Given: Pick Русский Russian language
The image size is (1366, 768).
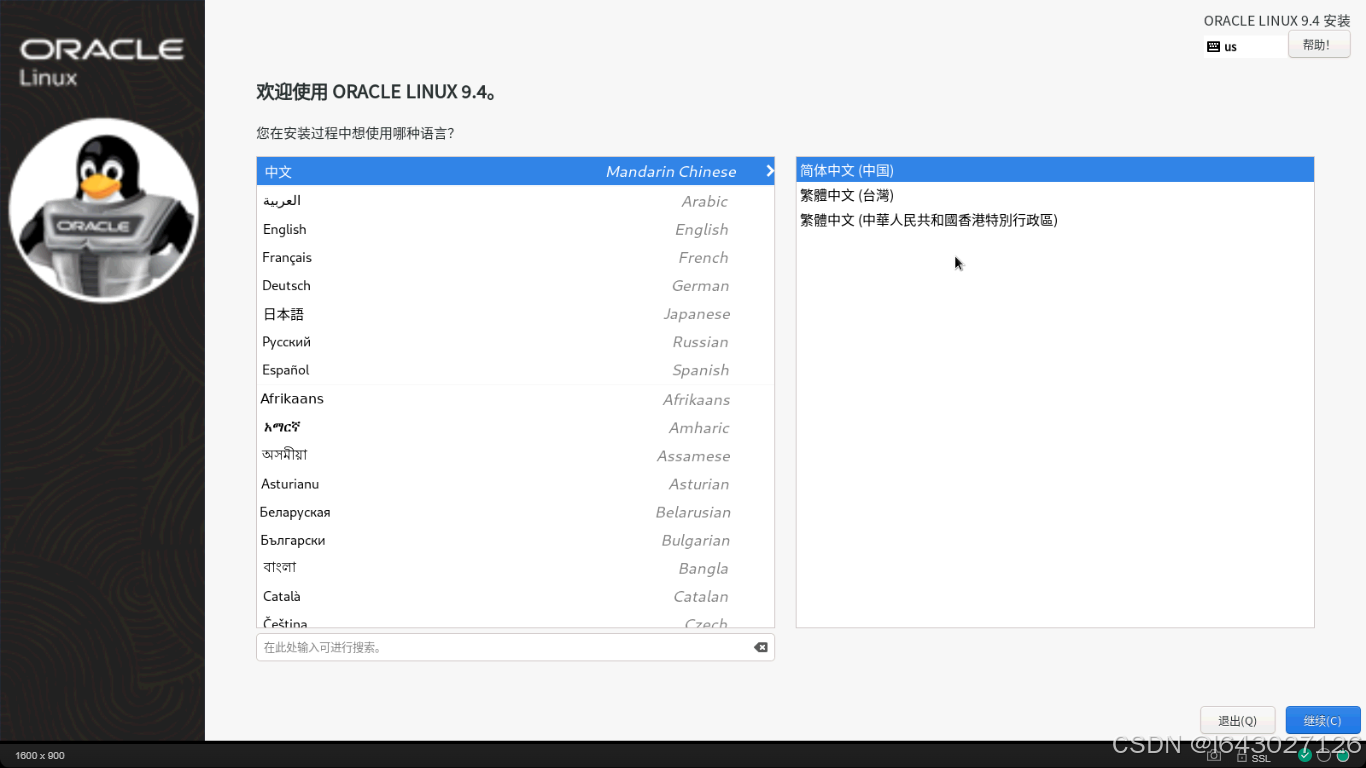Looking at the screenshot, I should [515, 341].
